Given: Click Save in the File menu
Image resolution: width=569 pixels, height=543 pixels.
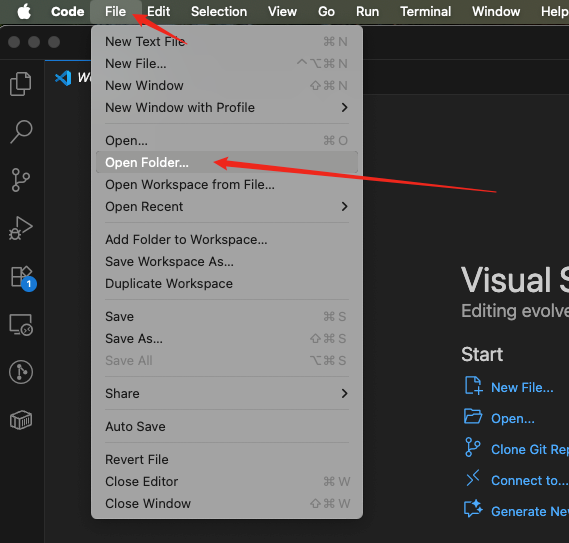Looking at the screenshot, I should pos(227,317).
